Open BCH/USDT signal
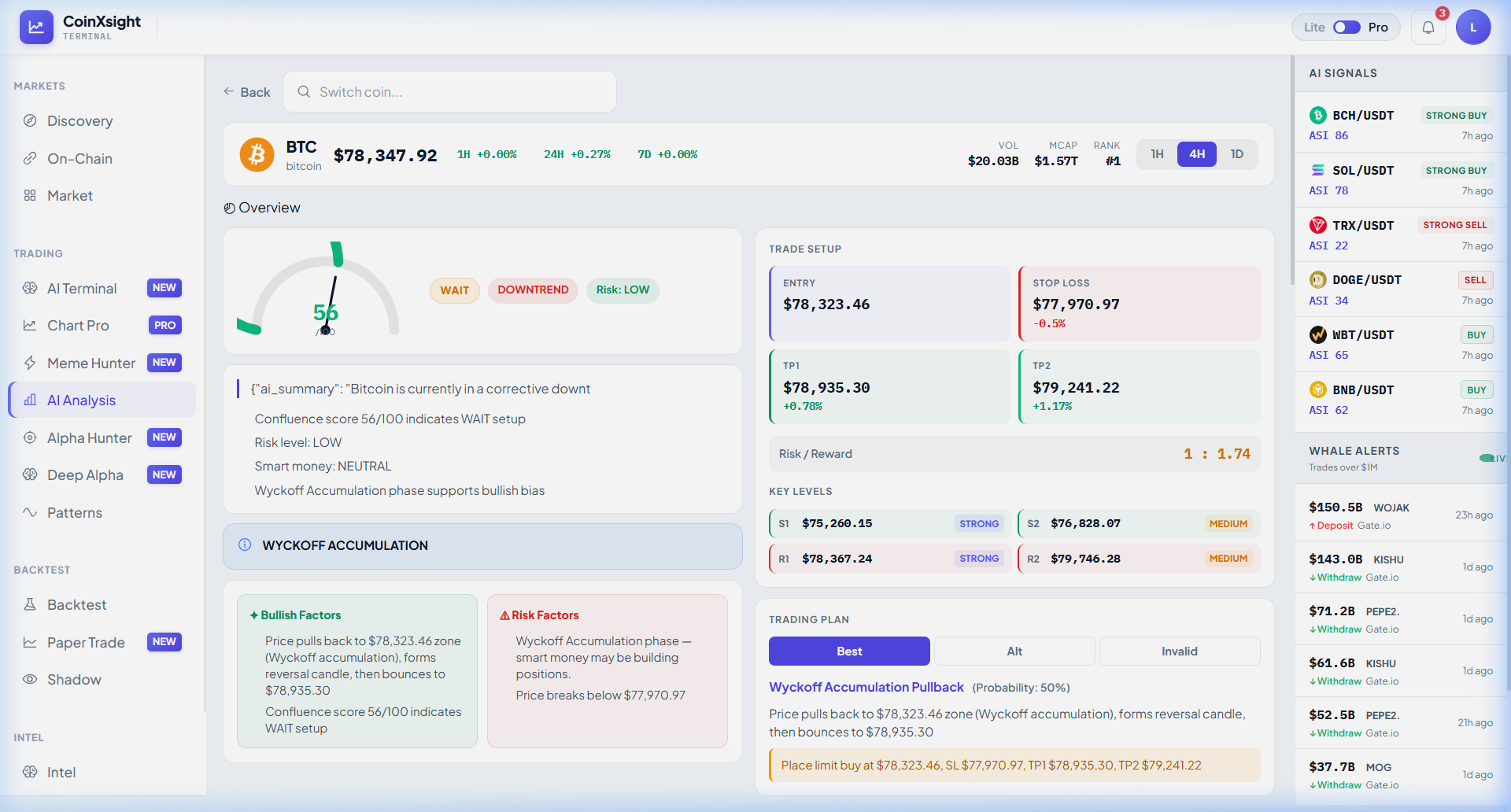 point(1401,125)
